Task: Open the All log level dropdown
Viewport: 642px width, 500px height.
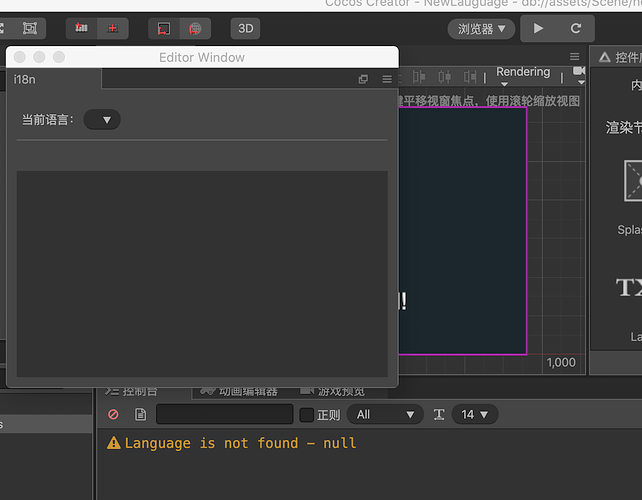Action: click(384, 414)
